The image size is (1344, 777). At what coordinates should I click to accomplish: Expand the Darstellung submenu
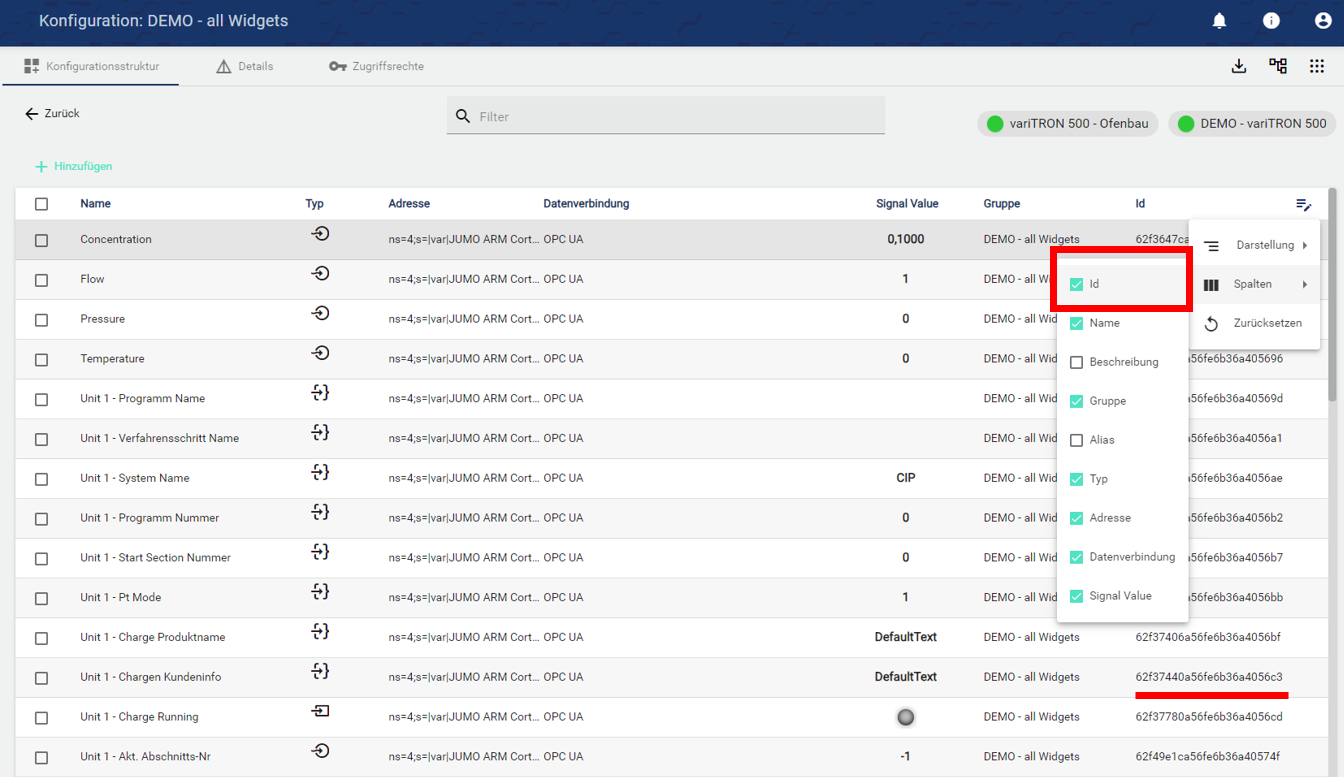click(x=1255, y=246)
